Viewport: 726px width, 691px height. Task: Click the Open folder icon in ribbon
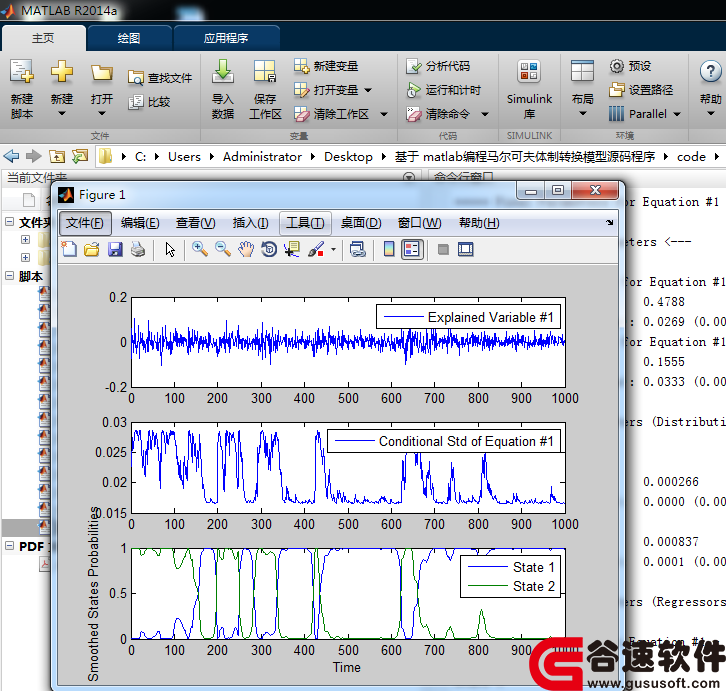pyautogui.click(x=101, y=73)
